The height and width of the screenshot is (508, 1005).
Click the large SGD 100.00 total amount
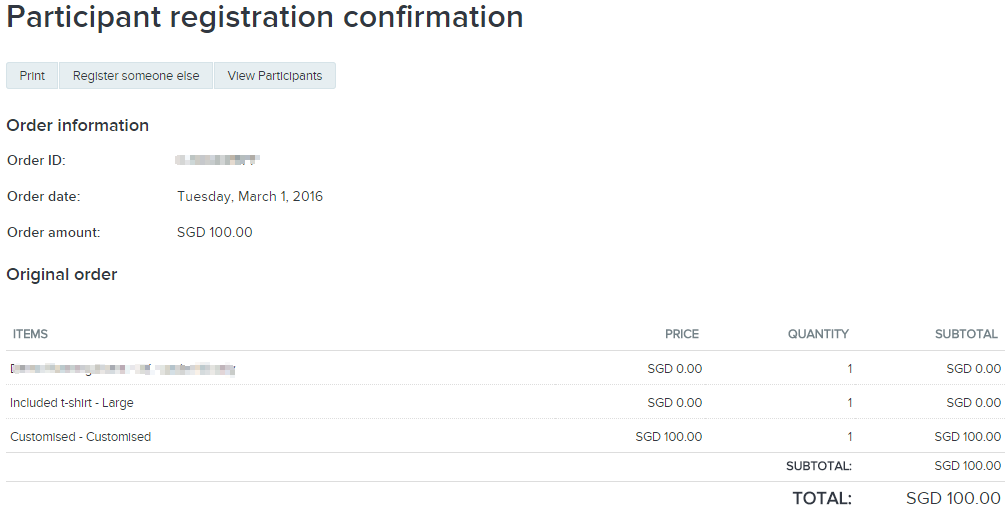(953, 498)
